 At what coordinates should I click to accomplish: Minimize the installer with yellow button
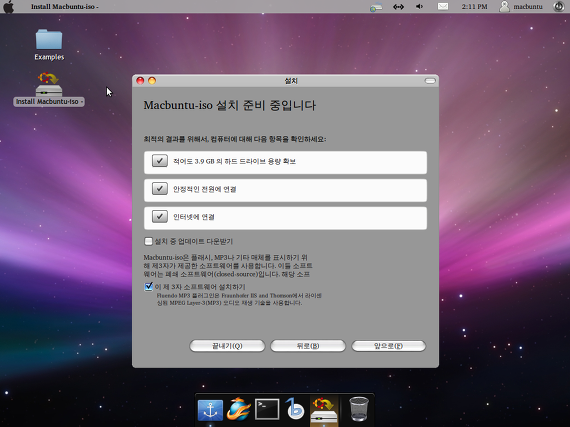(x=152, y=81)
